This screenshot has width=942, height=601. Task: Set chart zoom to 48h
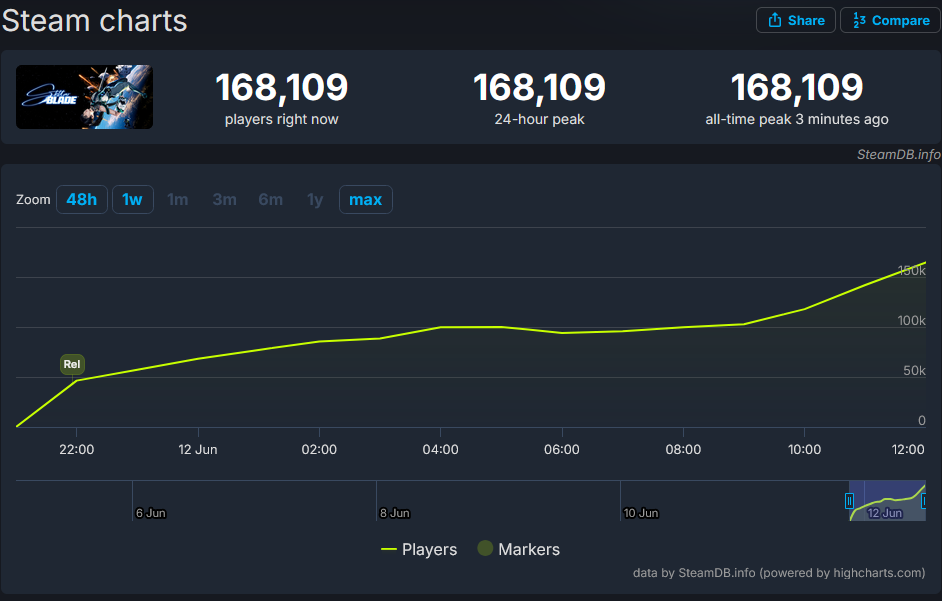click(x=82, y=200)
